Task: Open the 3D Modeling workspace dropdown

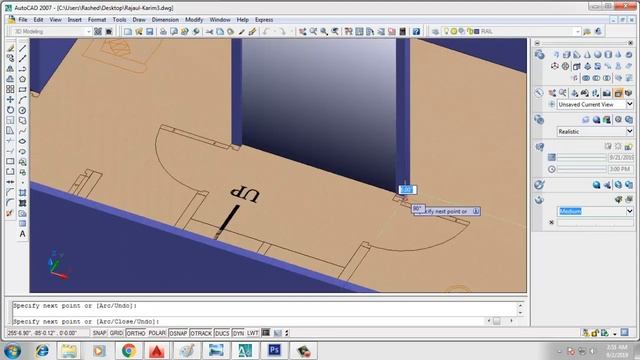Action: point(88,31)
